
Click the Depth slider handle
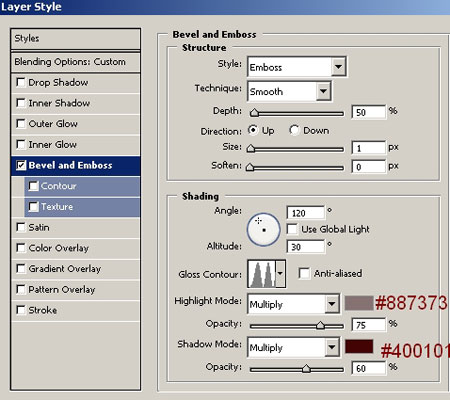(x=254, y=113)
